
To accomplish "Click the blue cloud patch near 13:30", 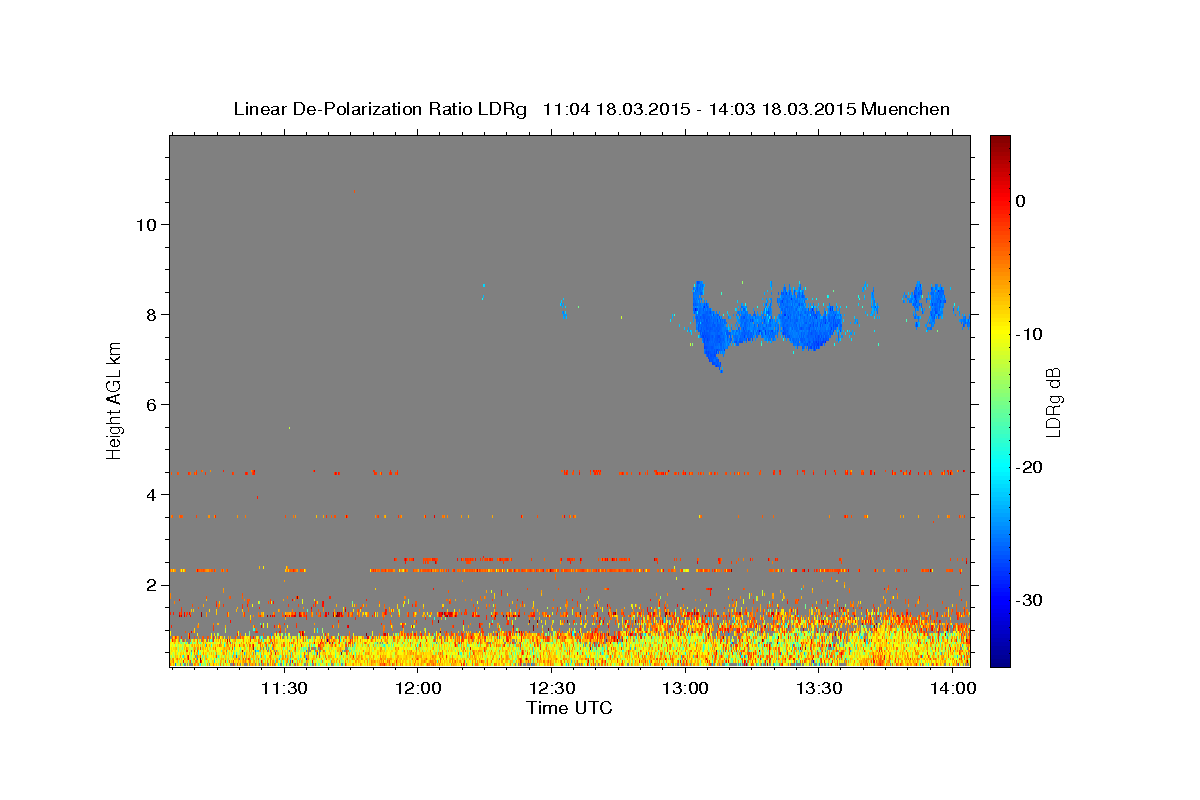I will point(810,318).
